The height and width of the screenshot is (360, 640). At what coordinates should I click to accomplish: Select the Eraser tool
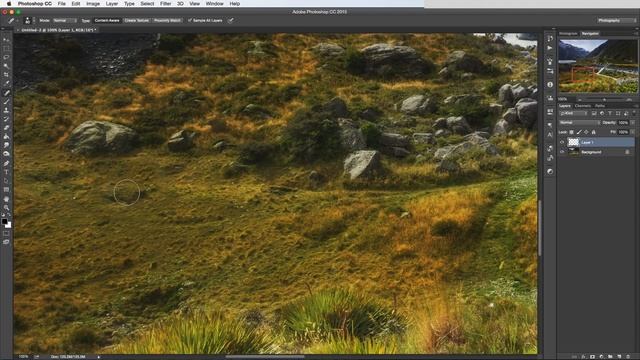point(6,128)
